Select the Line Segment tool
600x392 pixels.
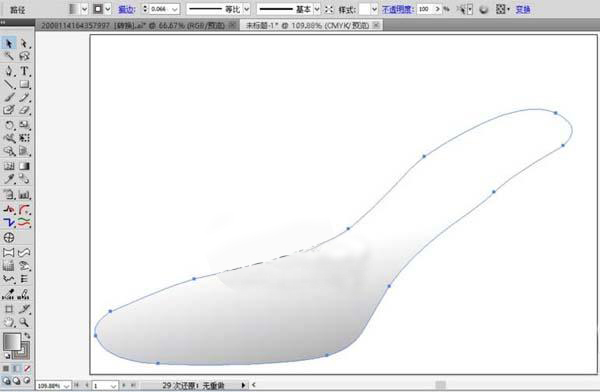click(9, 84)
